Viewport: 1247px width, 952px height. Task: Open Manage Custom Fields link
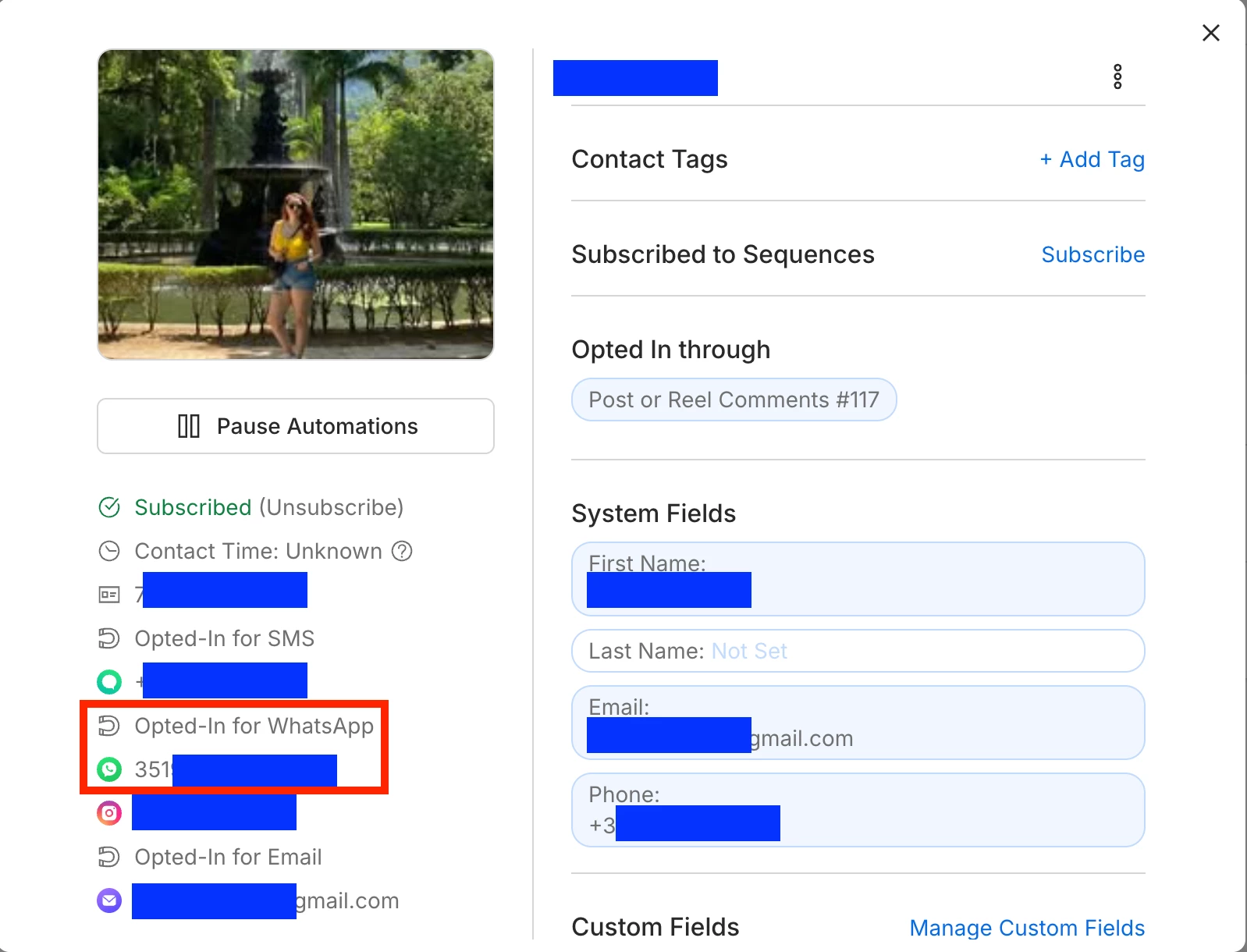tap(1027, 928)
